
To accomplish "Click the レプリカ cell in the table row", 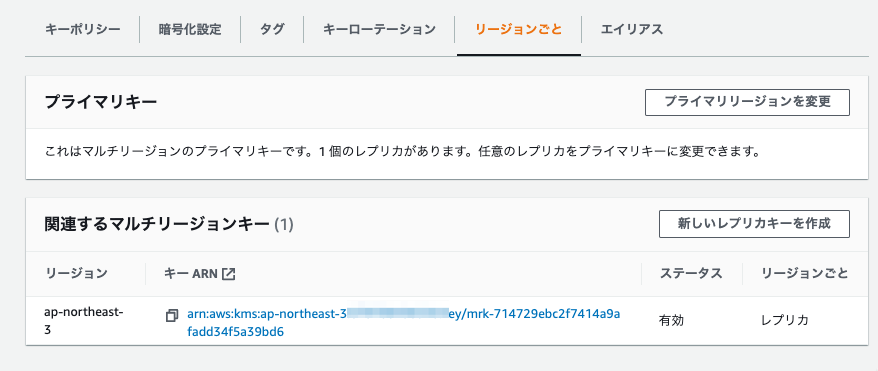I will tap(785, 321).
